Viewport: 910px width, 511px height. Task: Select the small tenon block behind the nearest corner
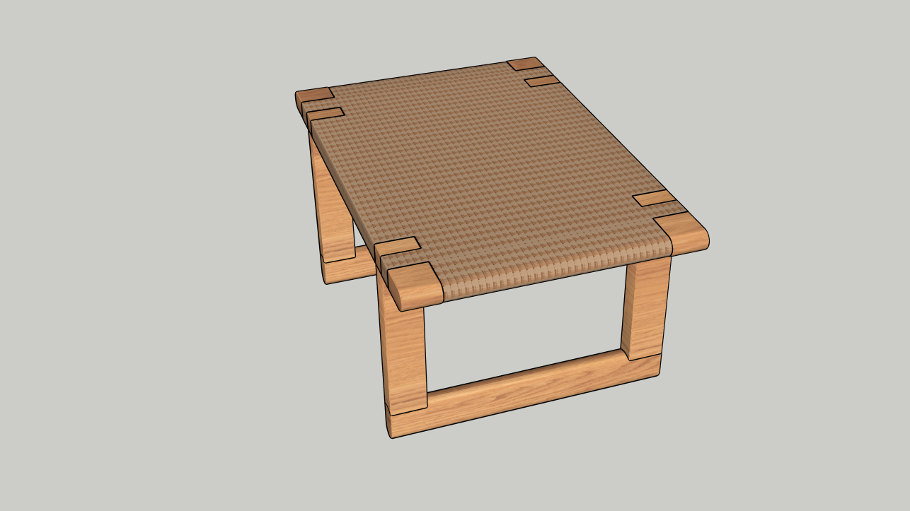coord(398,248)
